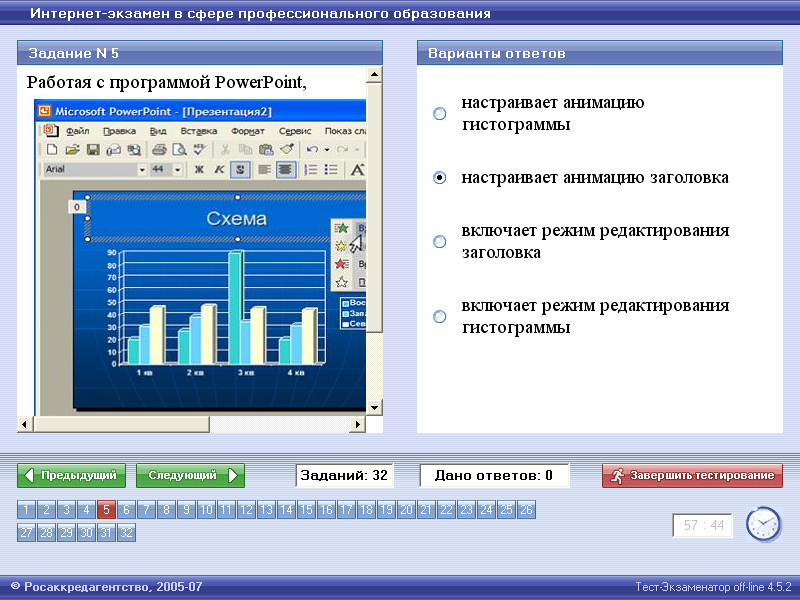Open the Правка menu

[x=119, y=131]
